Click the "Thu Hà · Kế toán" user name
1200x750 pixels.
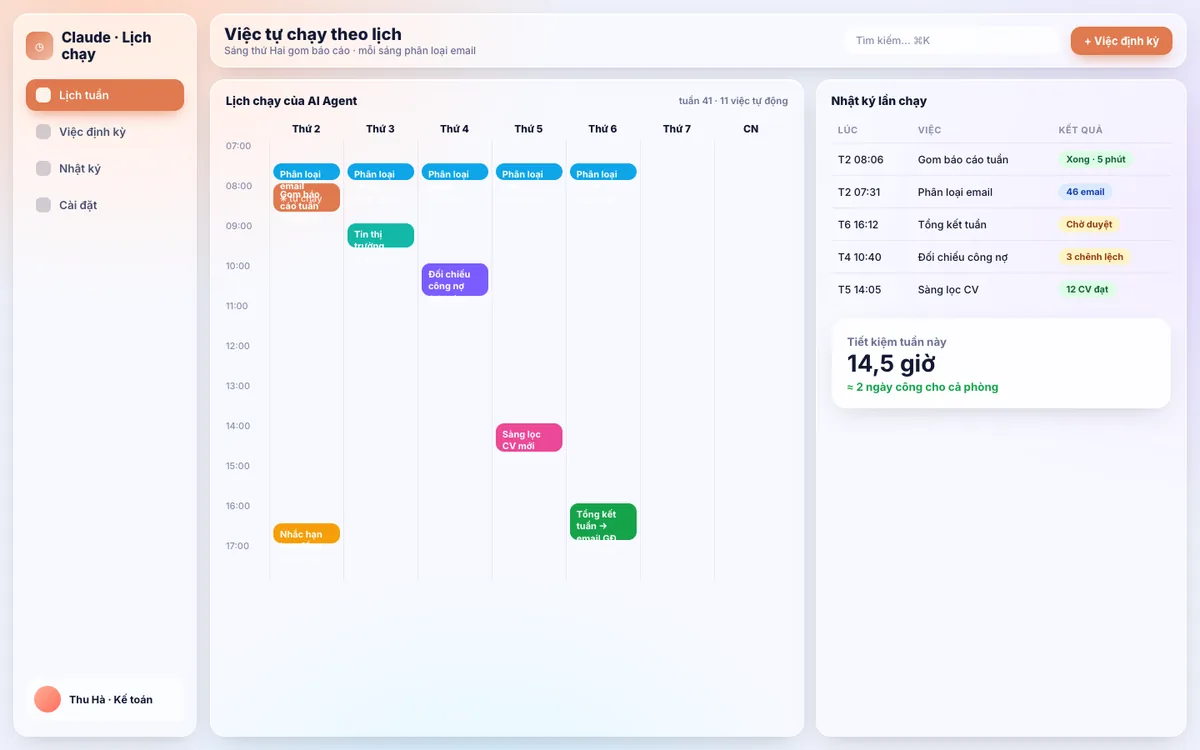111,700
